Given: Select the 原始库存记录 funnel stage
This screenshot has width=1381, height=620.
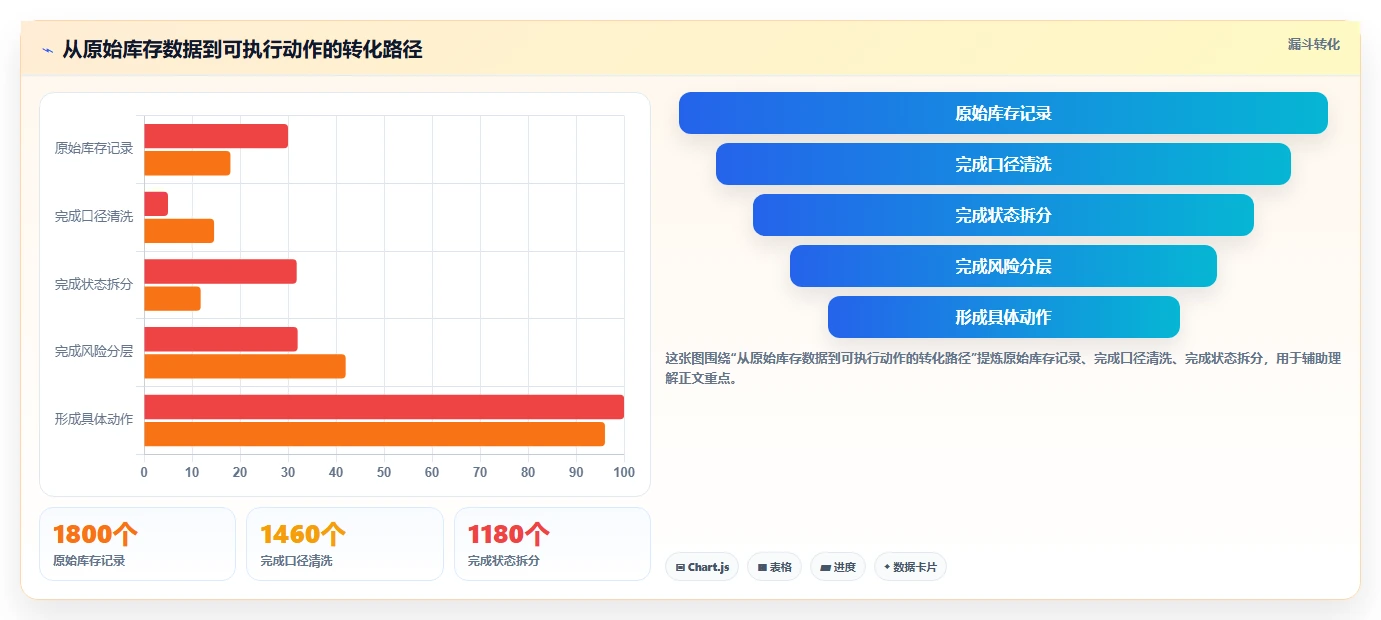Looking at the screenshot, I should click(x=1003, y=113).
